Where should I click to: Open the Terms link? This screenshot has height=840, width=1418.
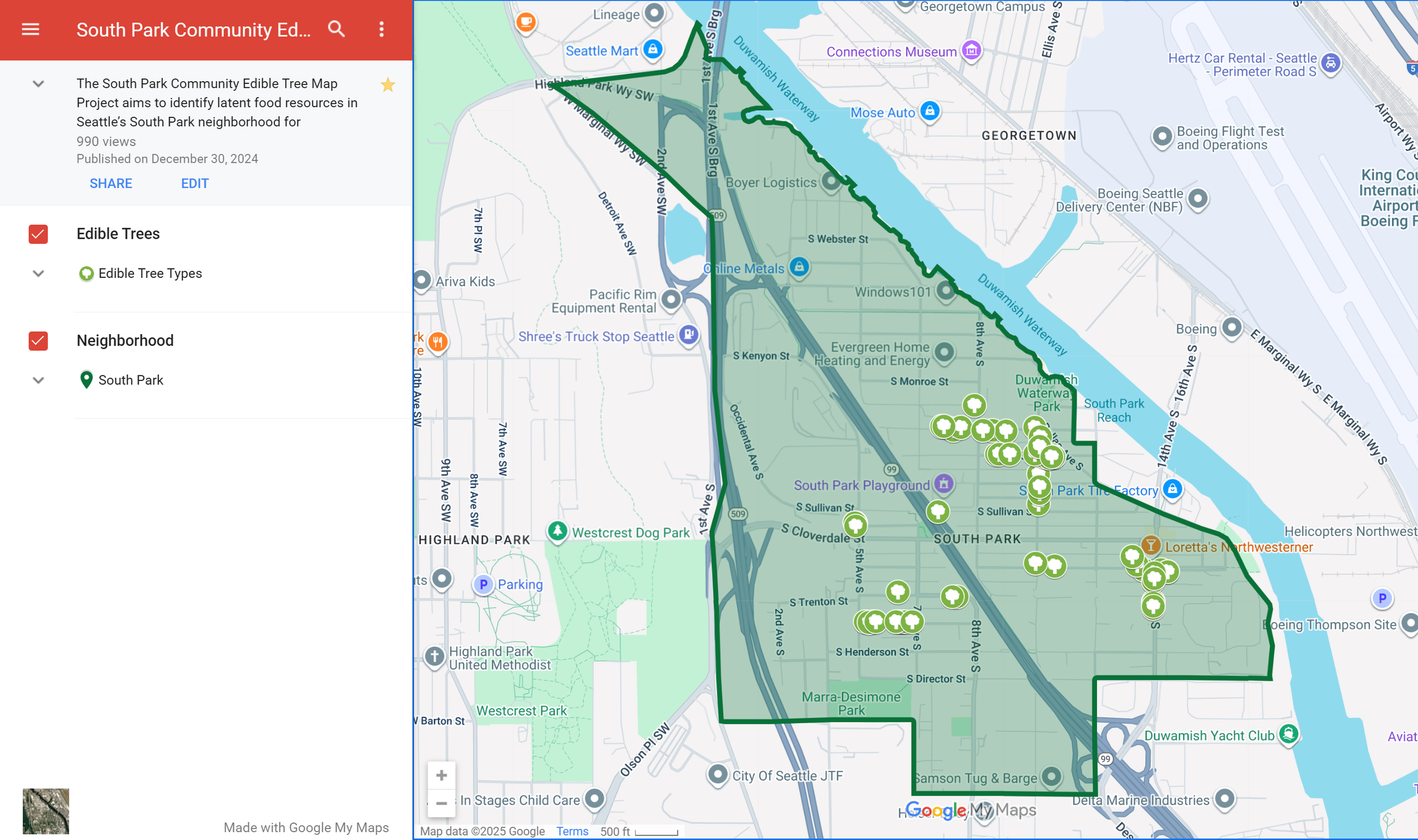572,831
